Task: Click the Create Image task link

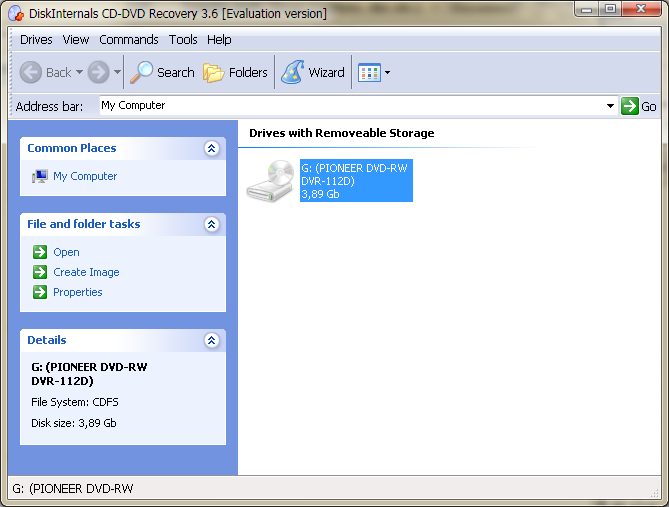Action: (86, 272)
